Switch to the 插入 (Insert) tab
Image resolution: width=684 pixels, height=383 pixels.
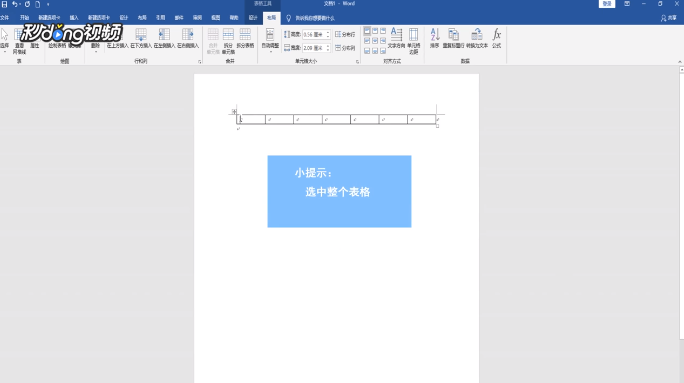point(74,18)
